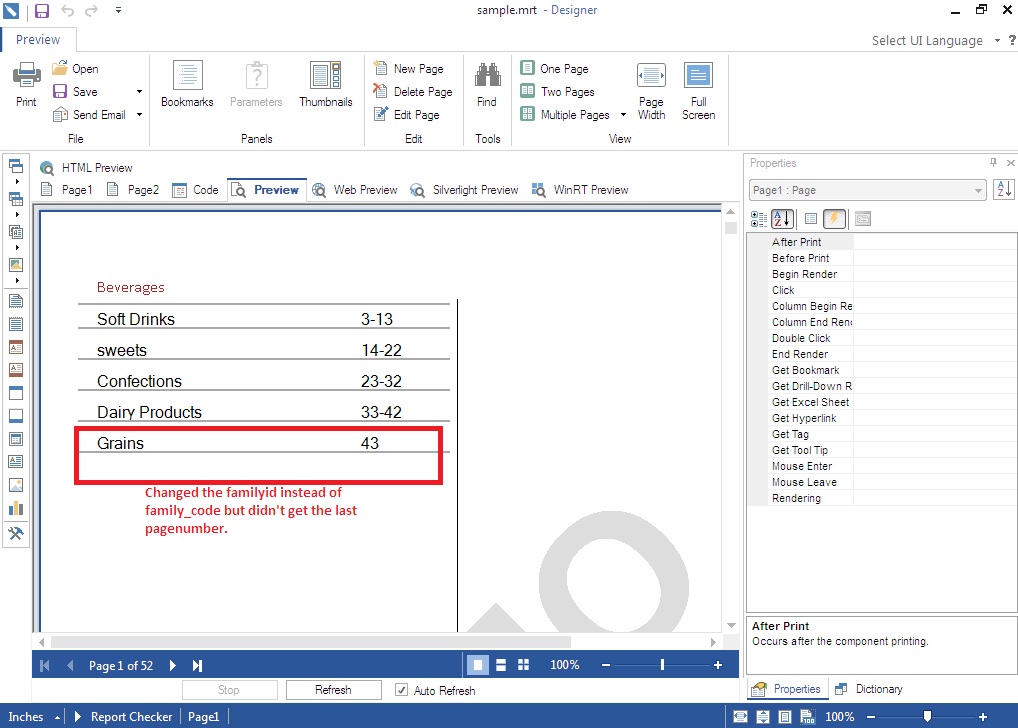Click the horizontal preview scrollbar
This screenshot has height=728, width=1018.
pos(311,642)
